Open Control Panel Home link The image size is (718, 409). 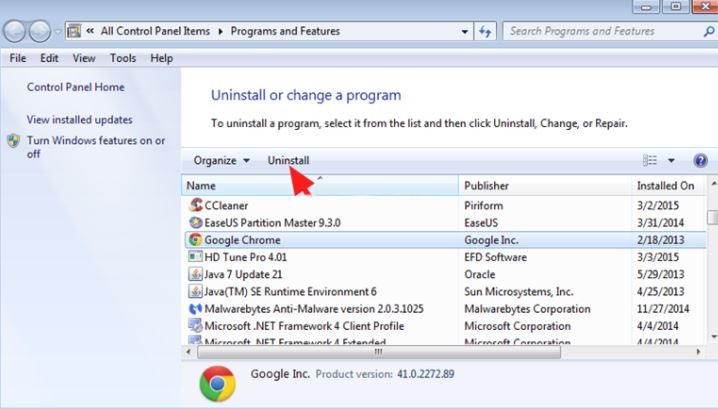click(x=76, y=87)
